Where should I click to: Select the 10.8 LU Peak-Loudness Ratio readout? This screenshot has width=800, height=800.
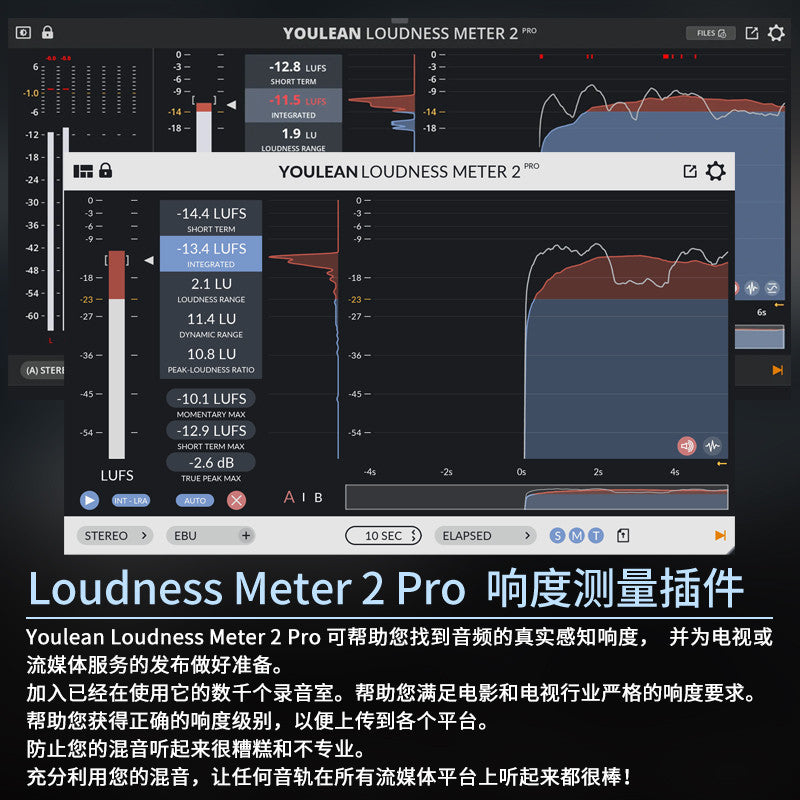pos(211,360)
